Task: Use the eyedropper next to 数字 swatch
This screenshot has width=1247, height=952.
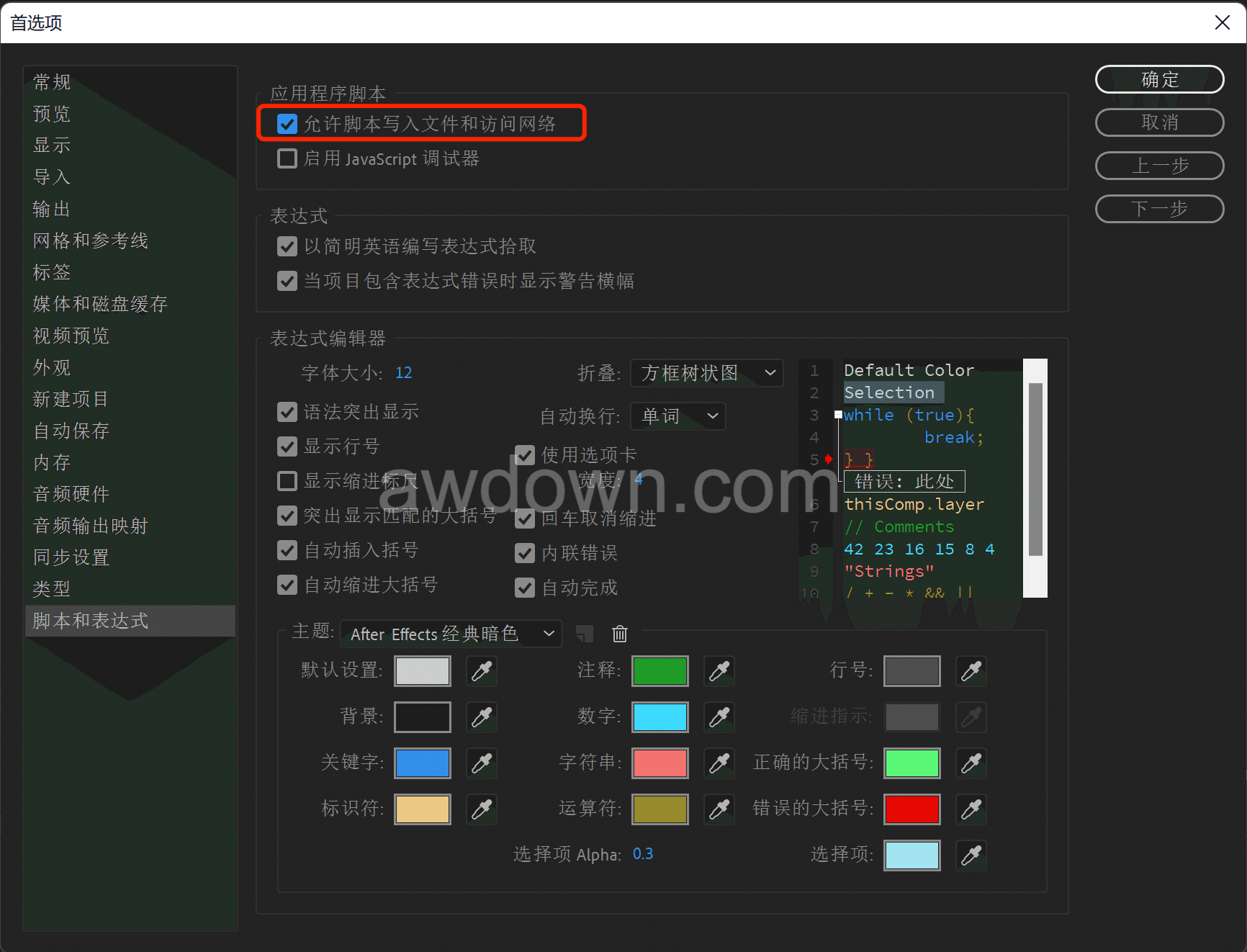Action: tap(719, 717)
